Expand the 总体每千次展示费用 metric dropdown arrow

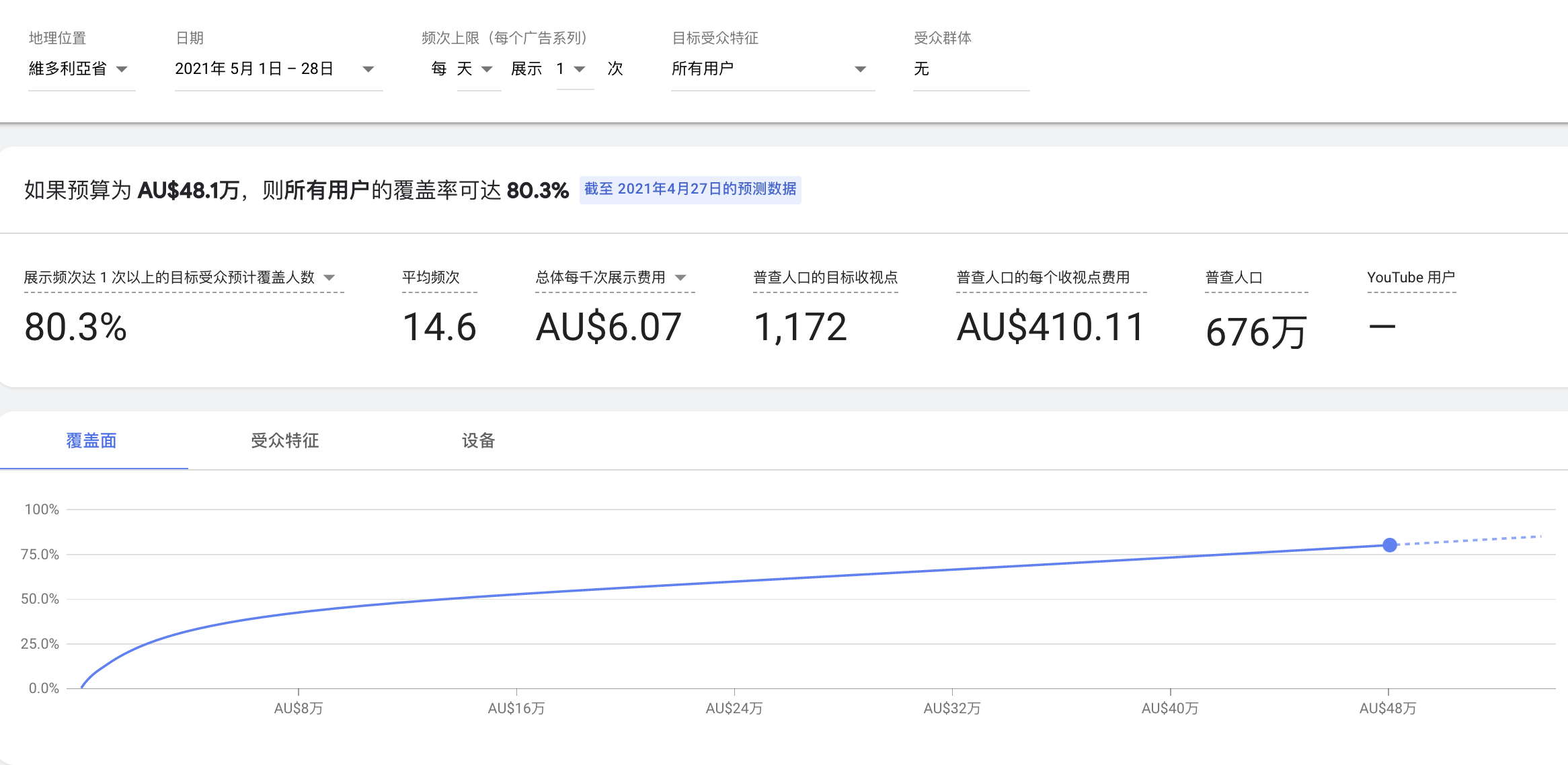pyautogui.click(x=680, y=278)
